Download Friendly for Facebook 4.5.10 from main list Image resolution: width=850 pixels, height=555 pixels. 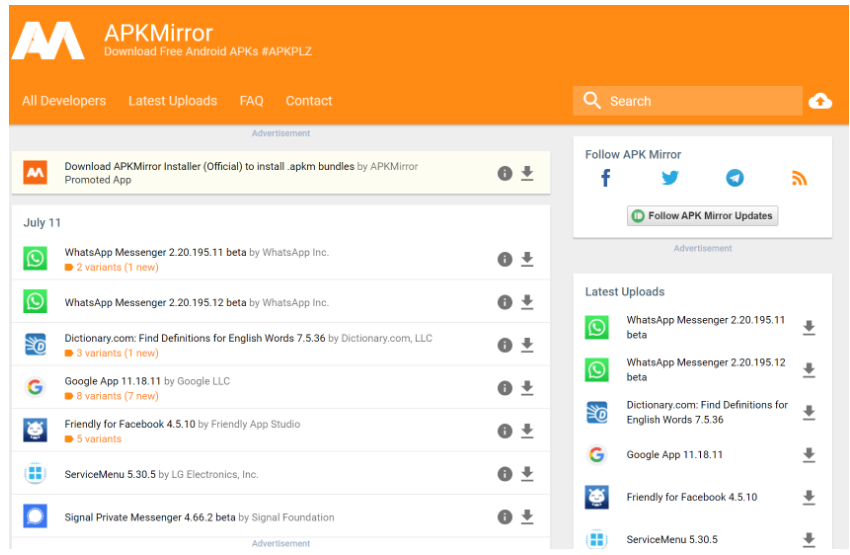point(527,431)
